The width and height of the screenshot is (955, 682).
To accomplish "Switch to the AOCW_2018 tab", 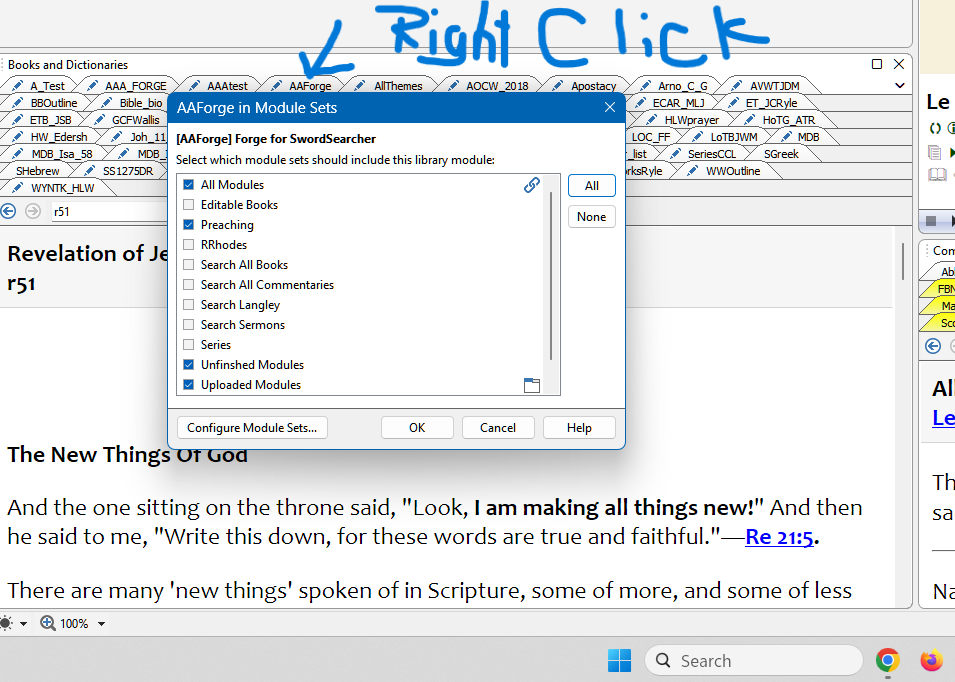I will (x=490, y=86).
